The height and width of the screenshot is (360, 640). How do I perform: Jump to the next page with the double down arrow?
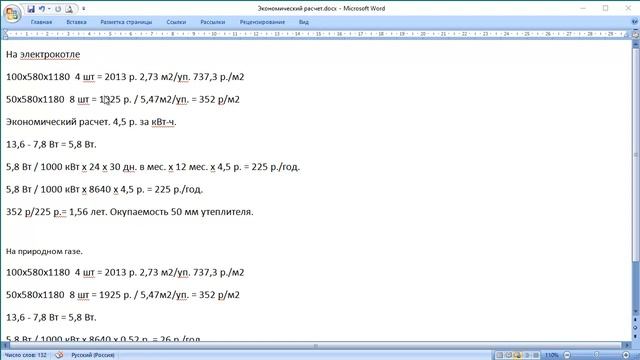coord(636,335)
